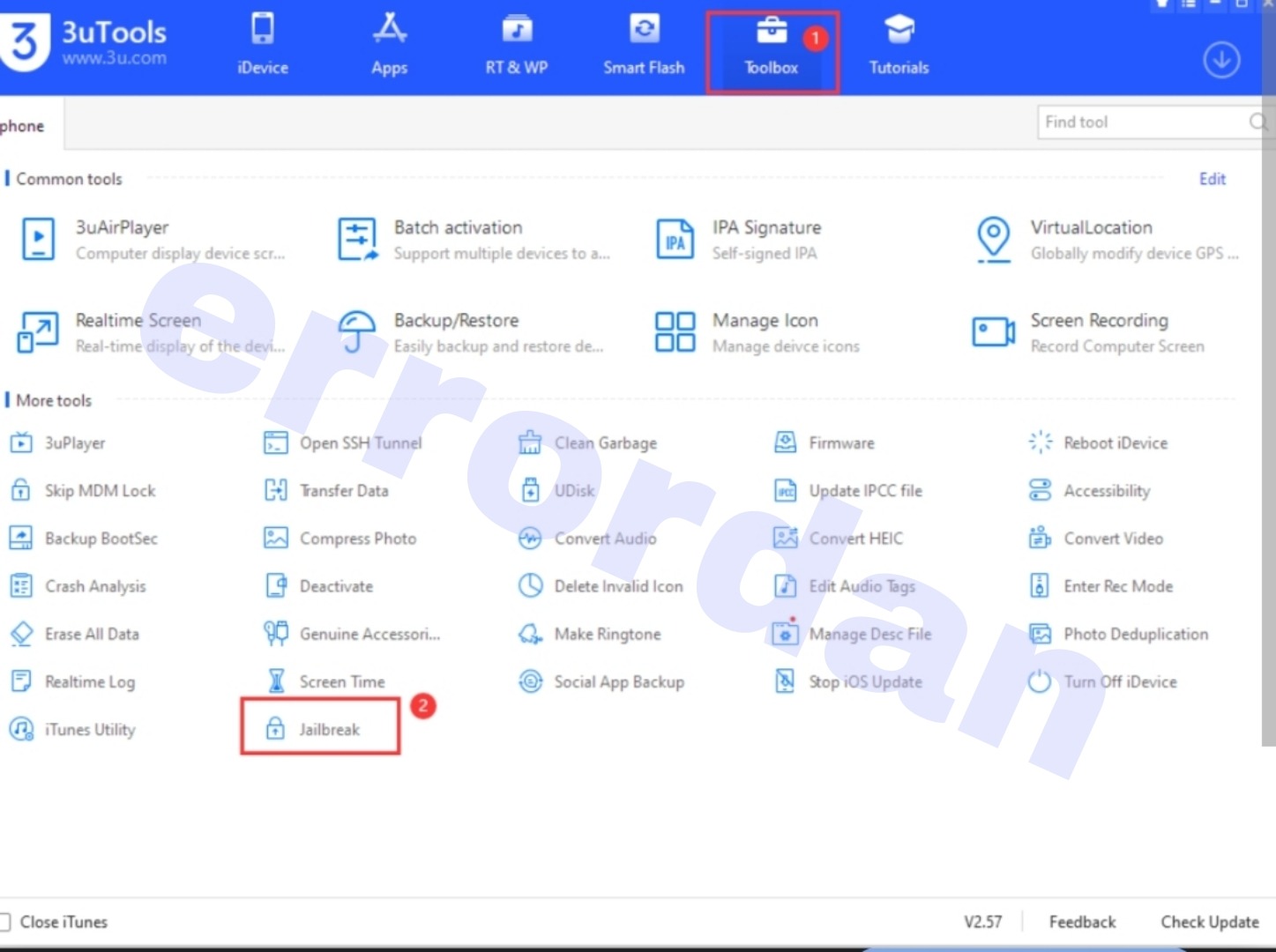Open the Social App Backup icon
The width and height of the screenshot is (1276, 952).
coord(530,681)
